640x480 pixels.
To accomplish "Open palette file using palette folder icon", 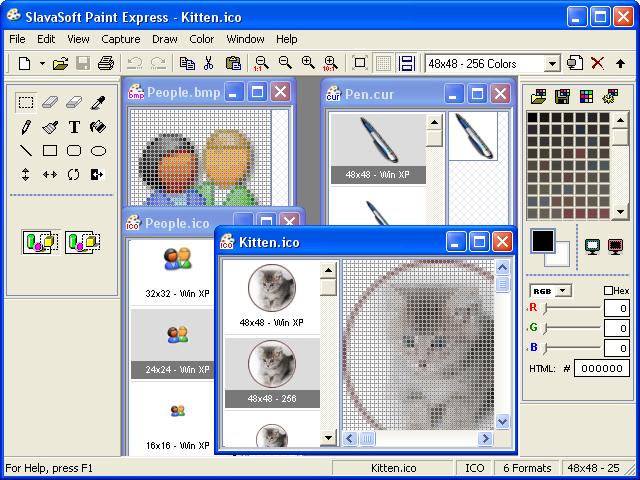I will (539, 97).
